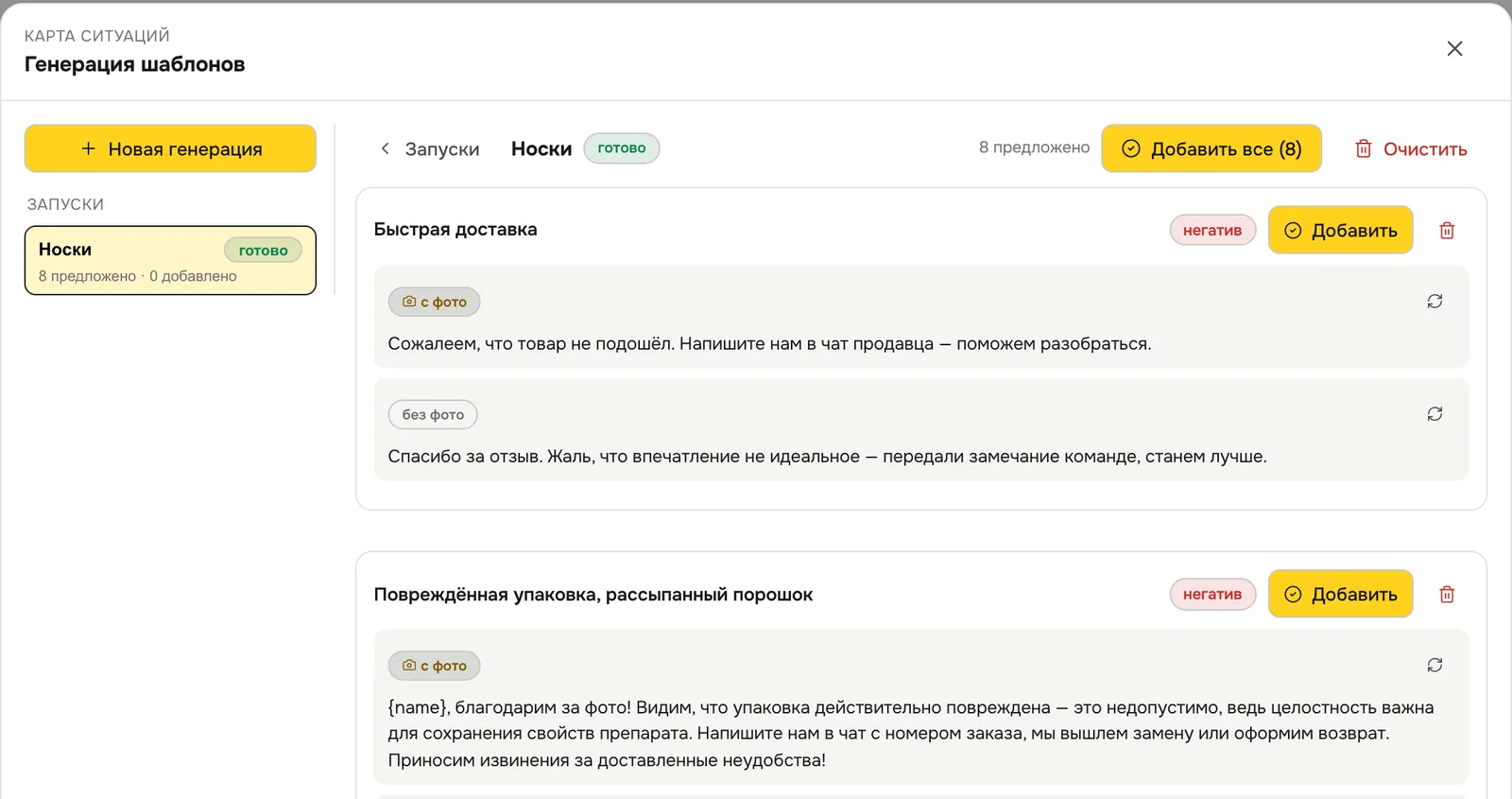Click the {name}, благодарим за фото reply text

click(x=911, y=734)
